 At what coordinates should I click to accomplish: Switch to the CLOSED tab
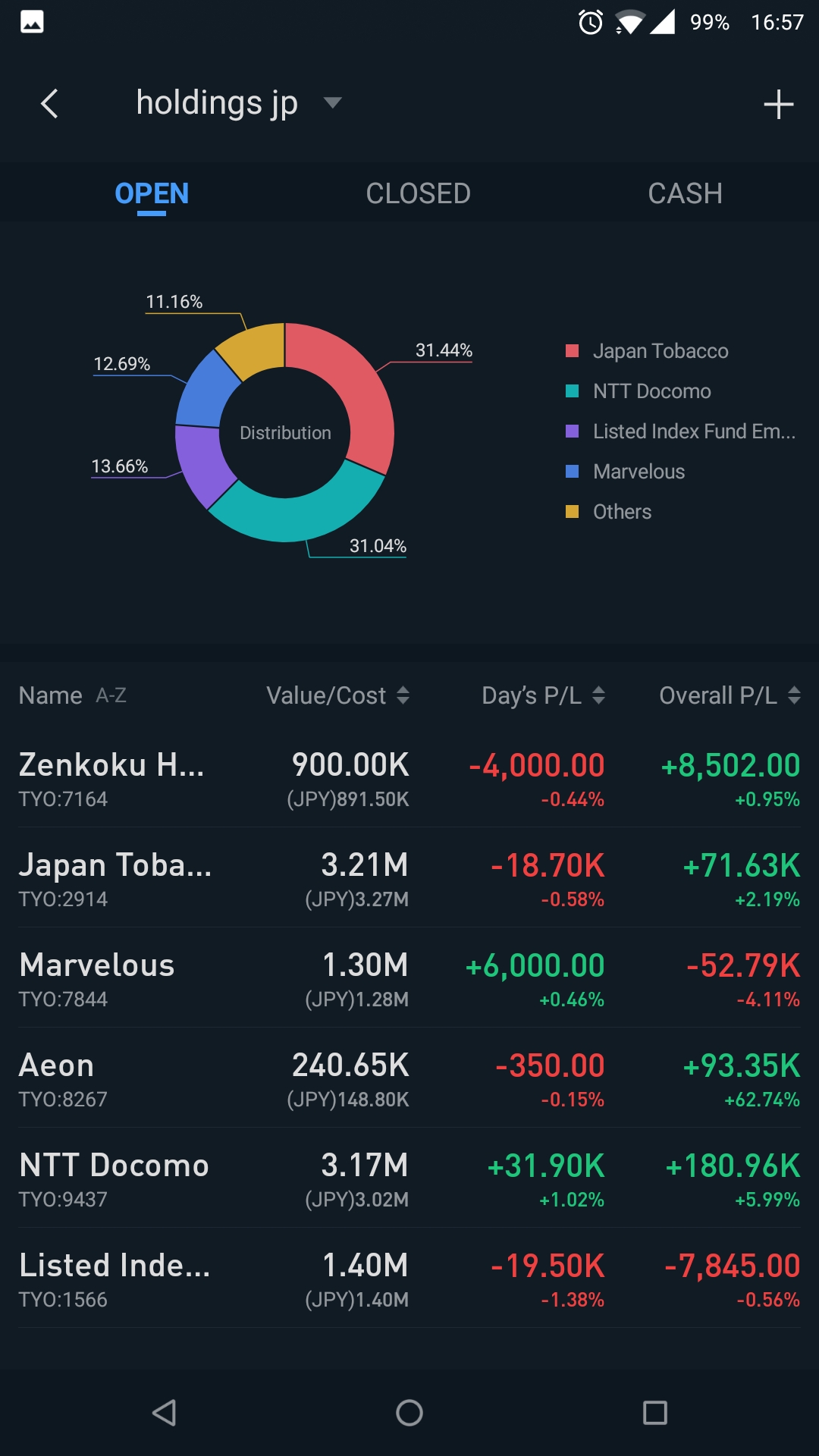pyautogui.click(x=418, y=193)
